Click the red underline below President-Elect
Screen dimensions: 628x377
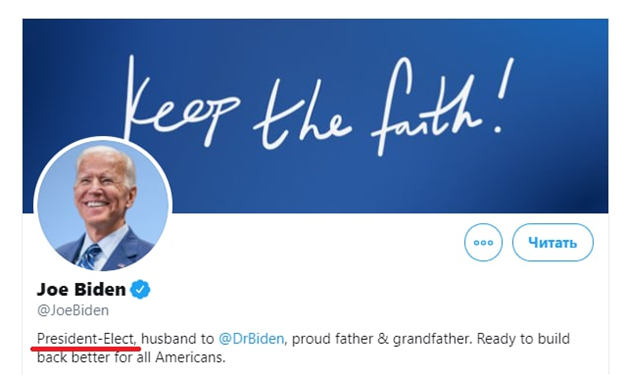[x=86, y=349]
